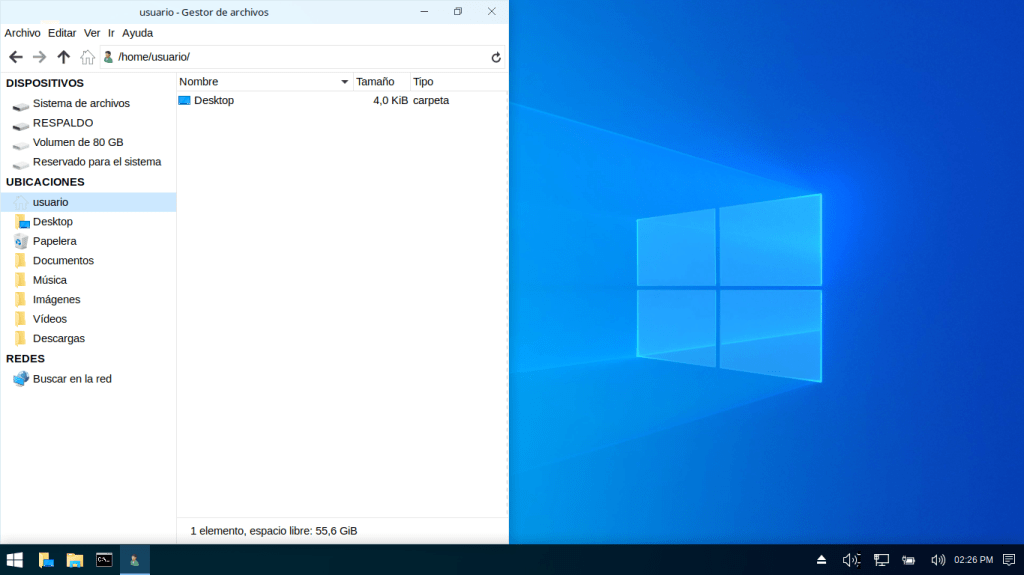Click the home folder icon in toolbar

[x=88, y=57]
